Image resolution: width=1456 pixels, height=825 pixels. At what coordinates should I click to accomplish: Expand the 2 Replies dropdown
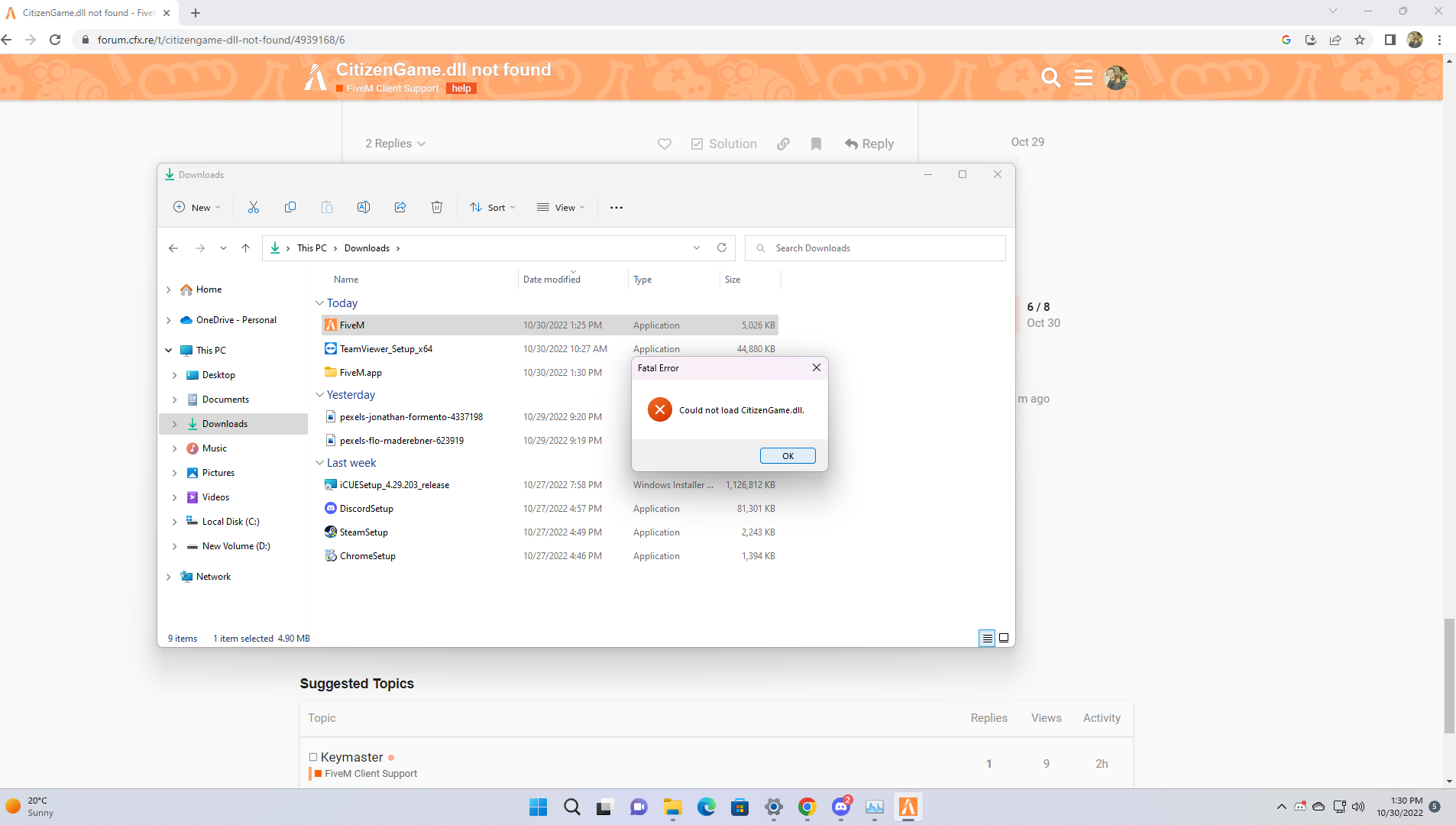(395, 144)
